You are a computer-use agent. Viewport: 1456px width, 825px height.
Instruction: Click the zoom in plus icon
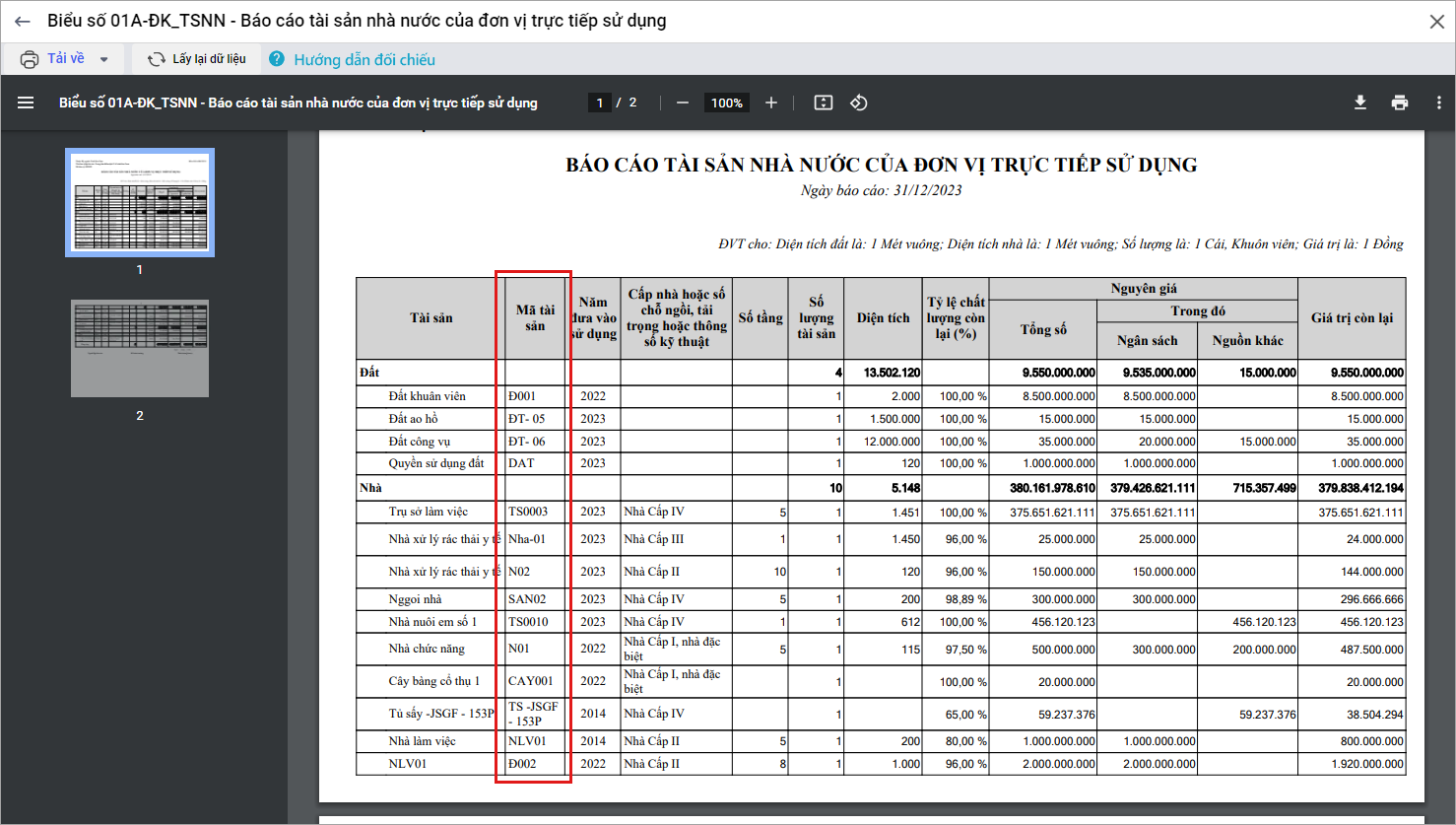tap(771, 103)
